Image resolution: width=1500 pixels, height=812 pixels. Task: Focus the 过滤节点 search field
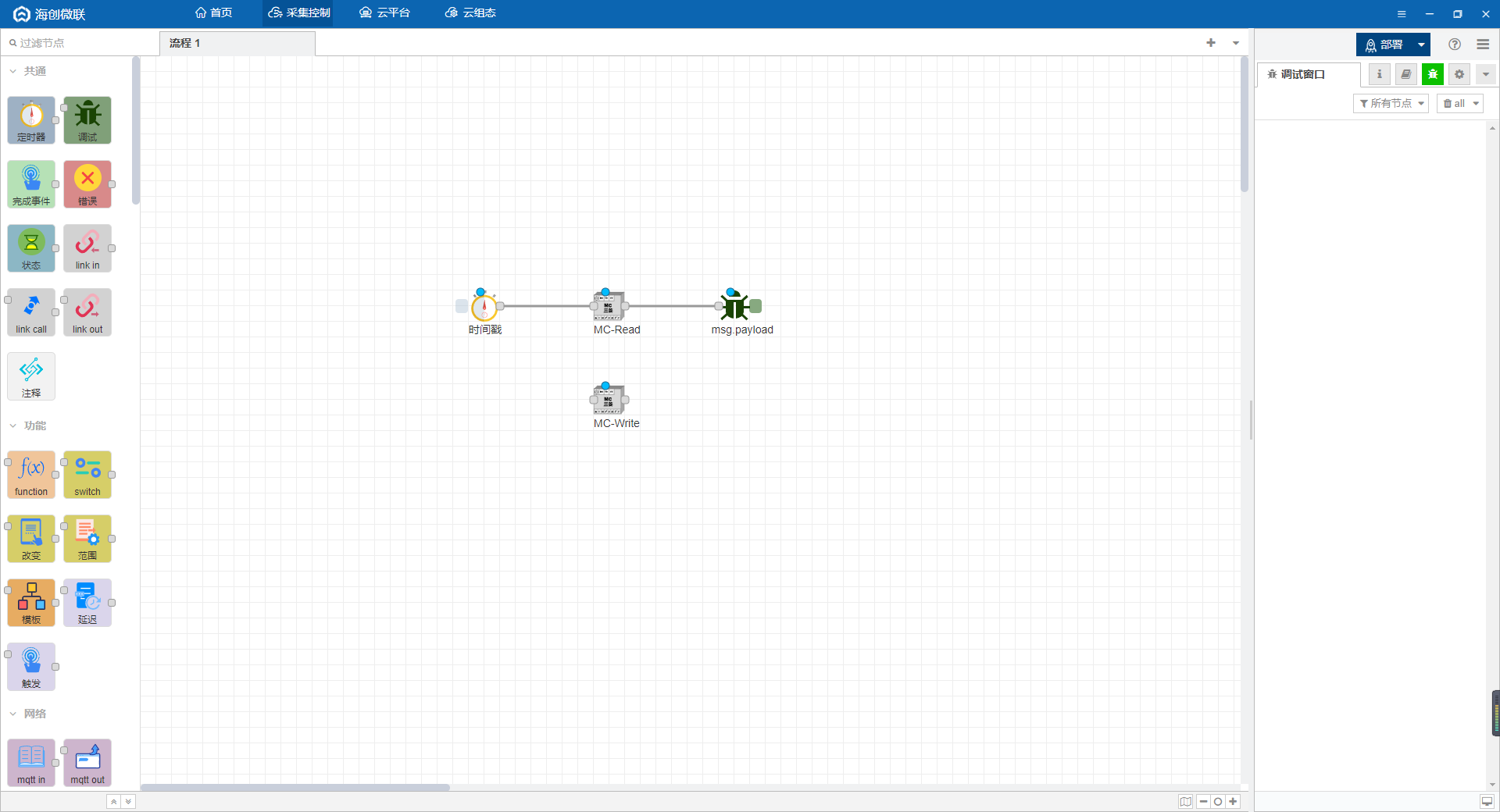coord(79,43)
